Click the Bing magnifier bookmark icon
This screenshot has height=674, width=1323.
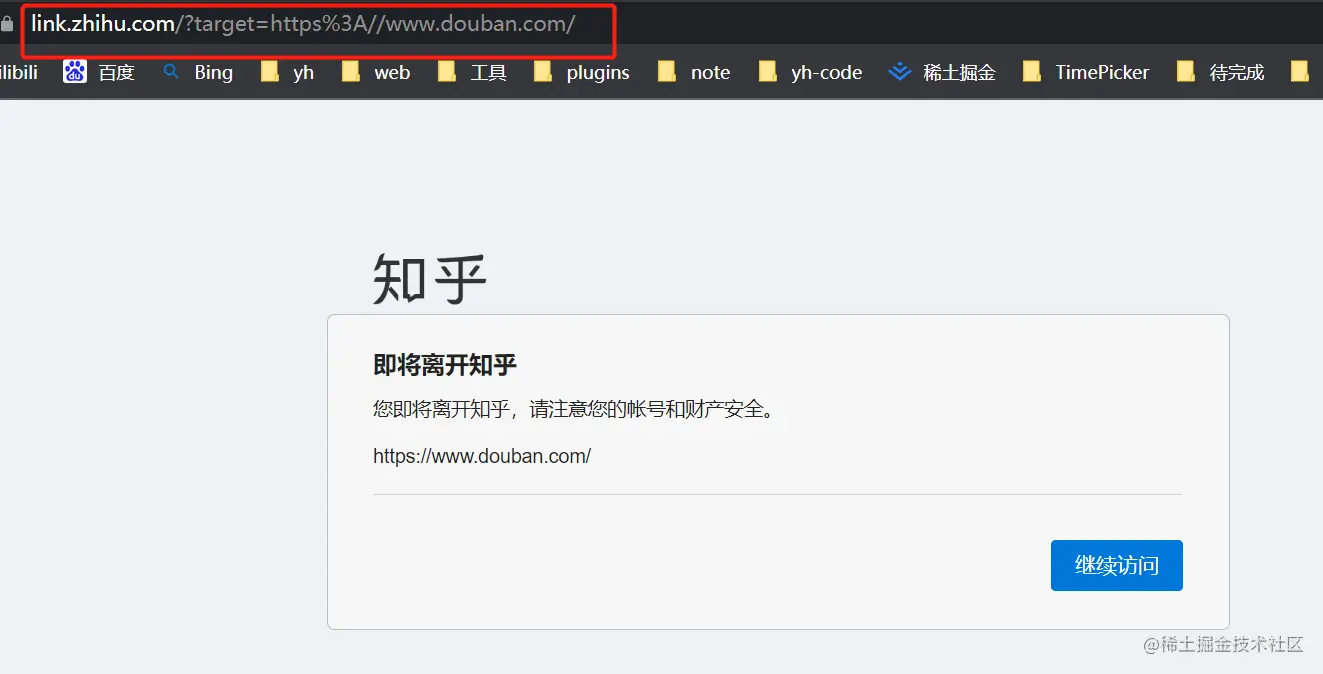(x=170, y=71)
